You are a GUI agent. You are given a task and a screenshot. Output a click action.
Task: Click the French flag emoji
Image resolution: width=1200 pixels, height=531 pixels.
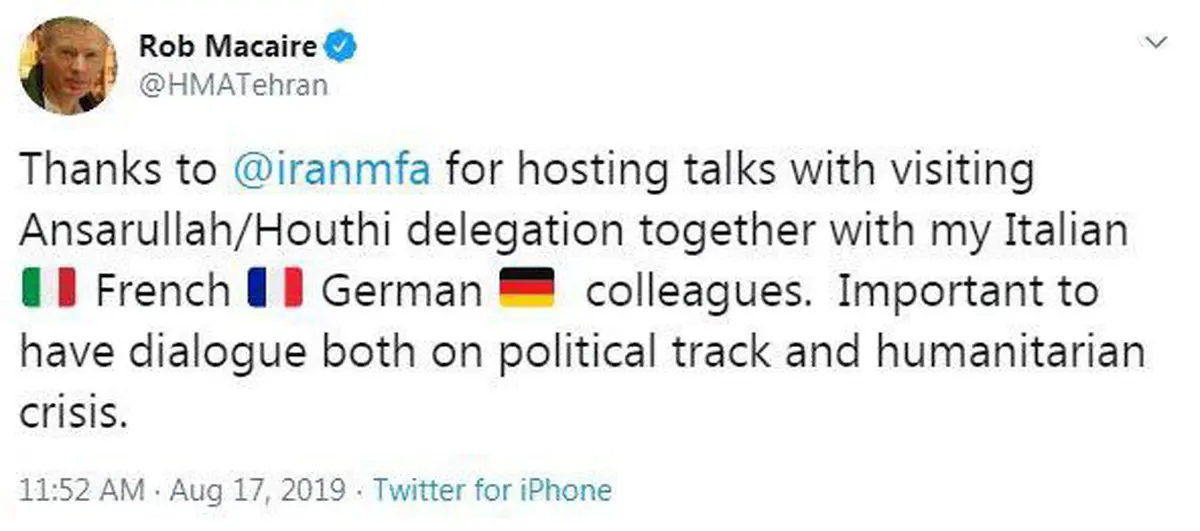coord(275,291)
